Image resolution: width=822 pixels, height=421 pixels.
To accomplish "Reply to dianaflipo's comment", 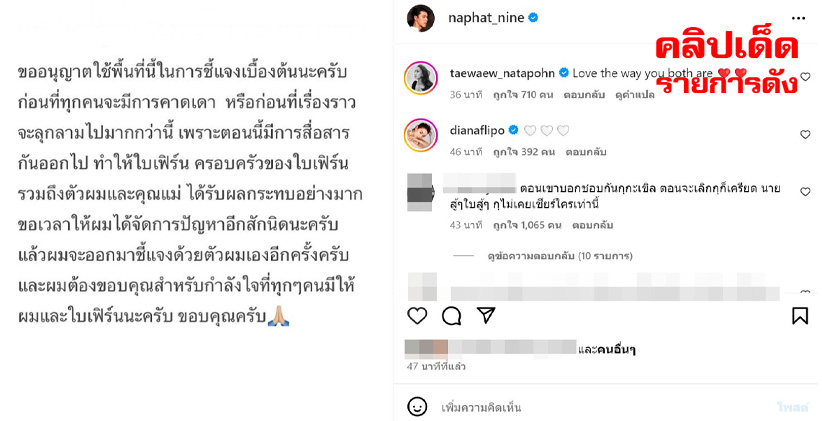I will click(x=586, y=152).
